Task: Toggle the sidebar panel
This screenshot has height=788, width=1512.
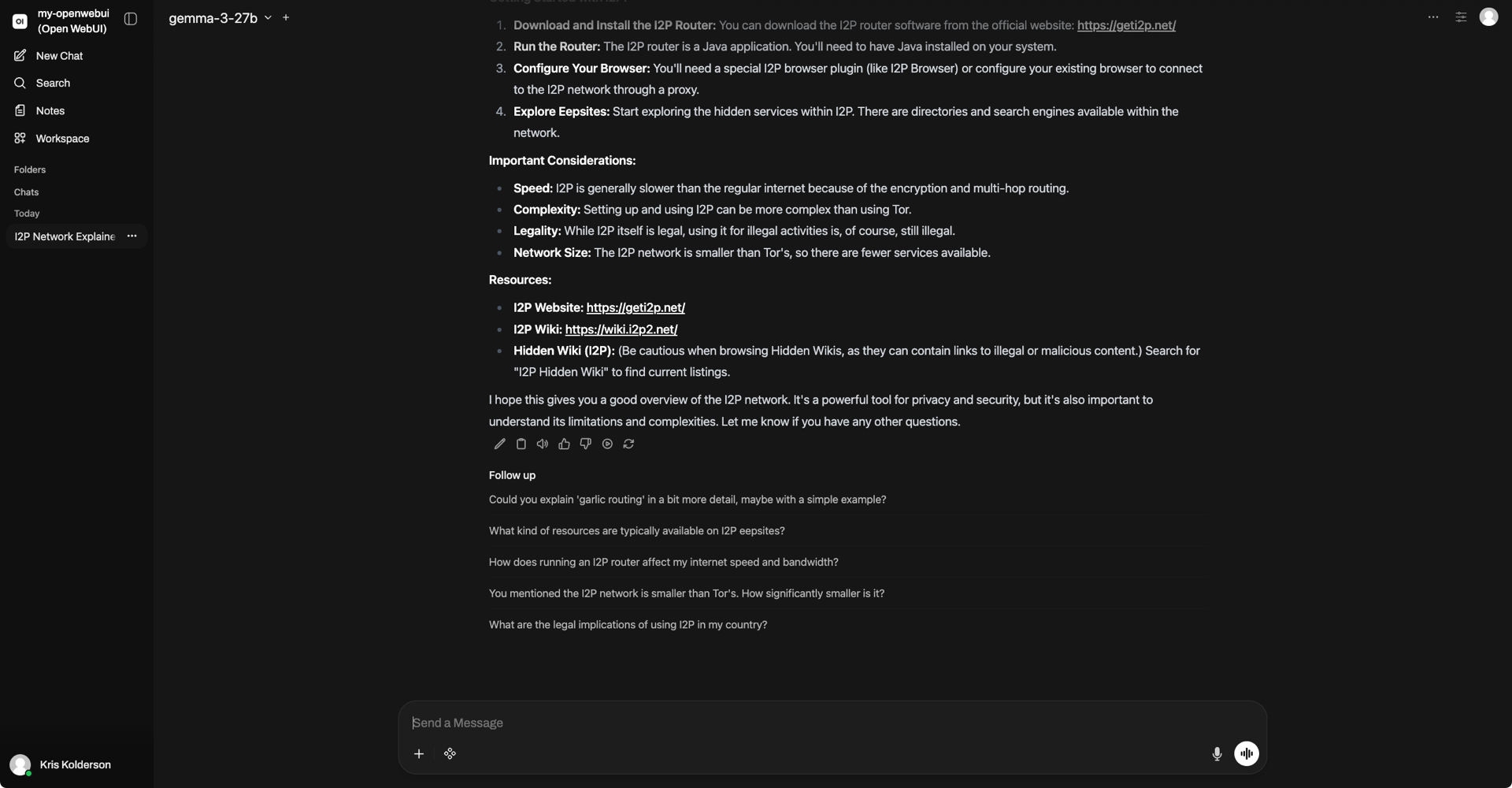Action: [x=131, y=19]
